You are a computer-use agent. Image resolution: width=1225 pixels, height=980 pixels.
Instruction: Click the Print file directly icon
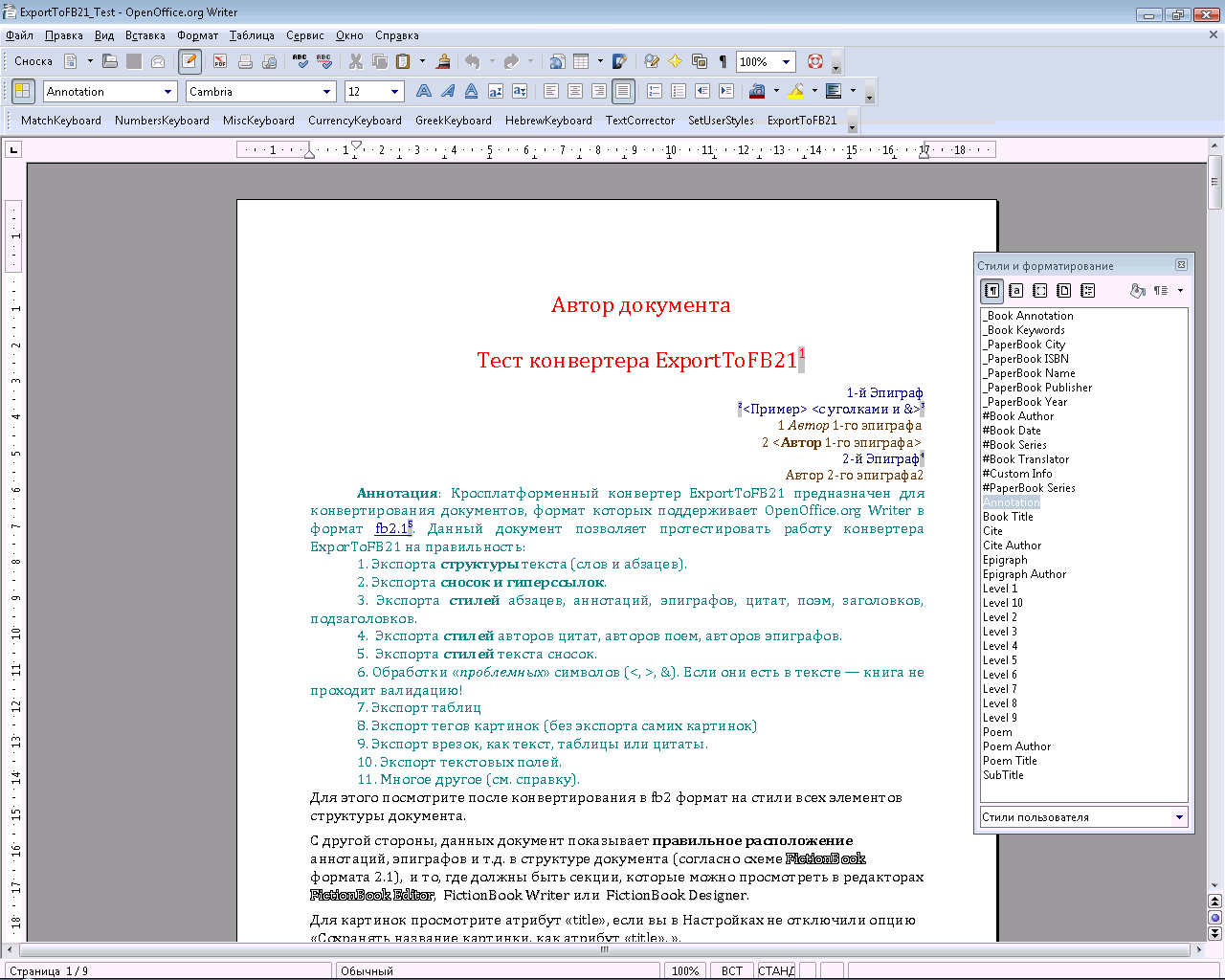point(245,61)
